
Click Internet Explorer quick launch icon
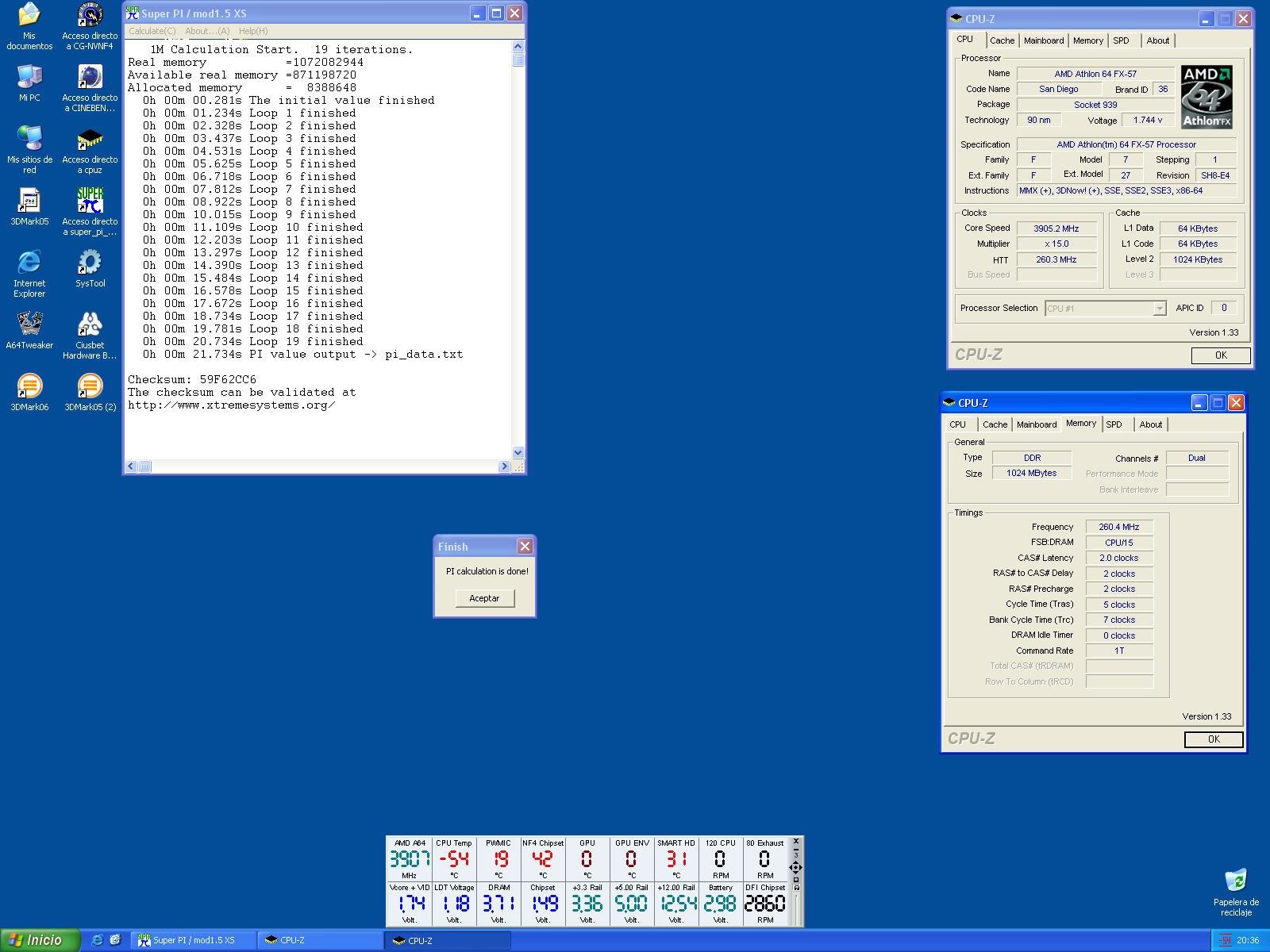pos(97,940)
